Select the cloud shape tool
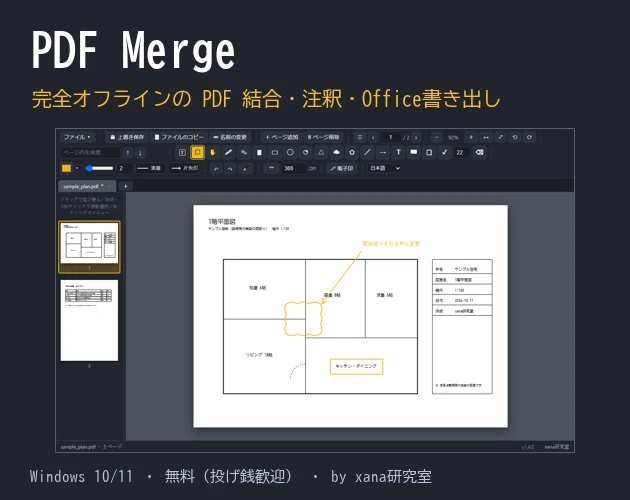The image size is (630, 500). (x=336, y=152)
